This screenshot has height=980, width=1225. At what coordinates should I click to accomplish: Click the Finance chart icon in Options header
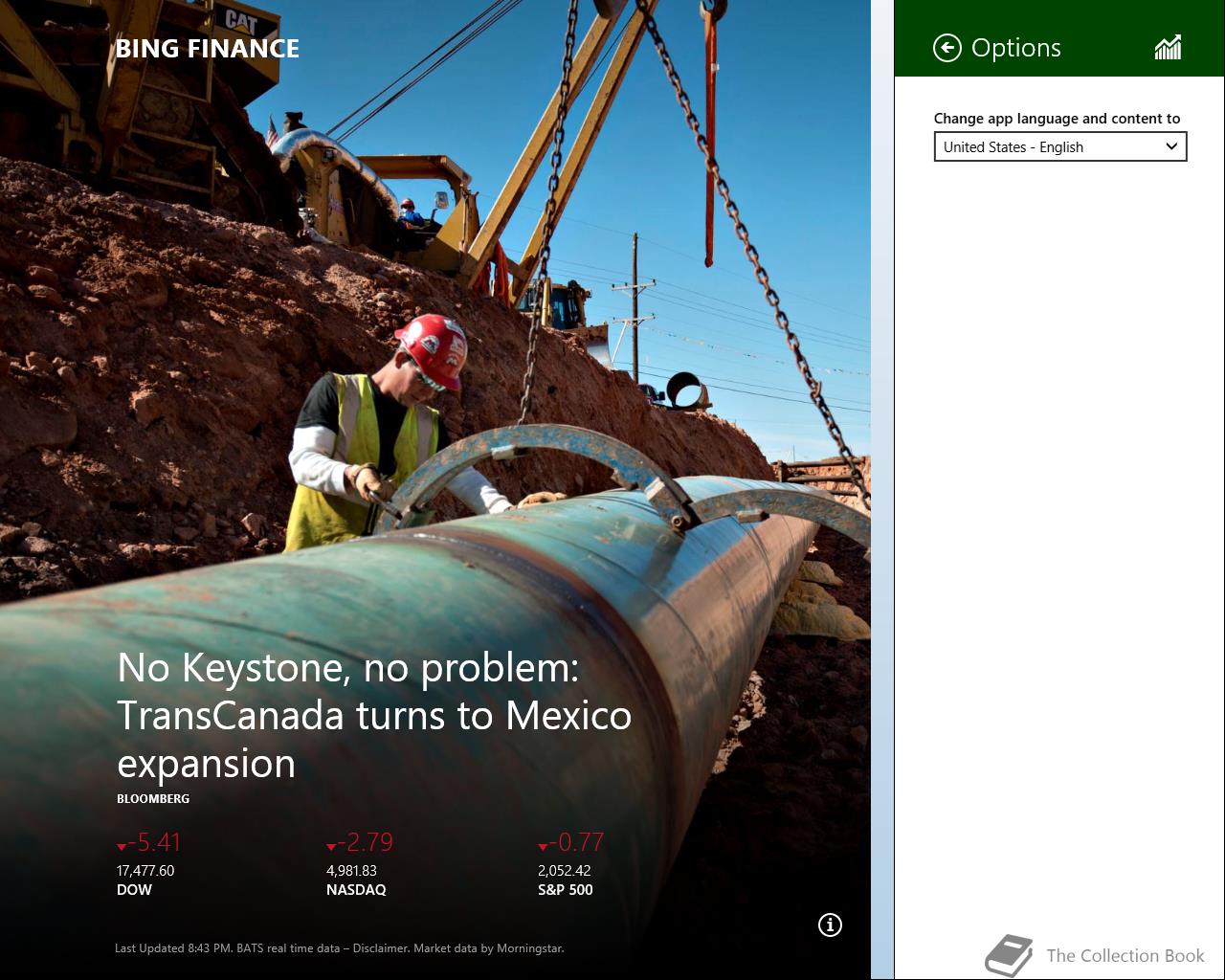[x=1168, y=48]
